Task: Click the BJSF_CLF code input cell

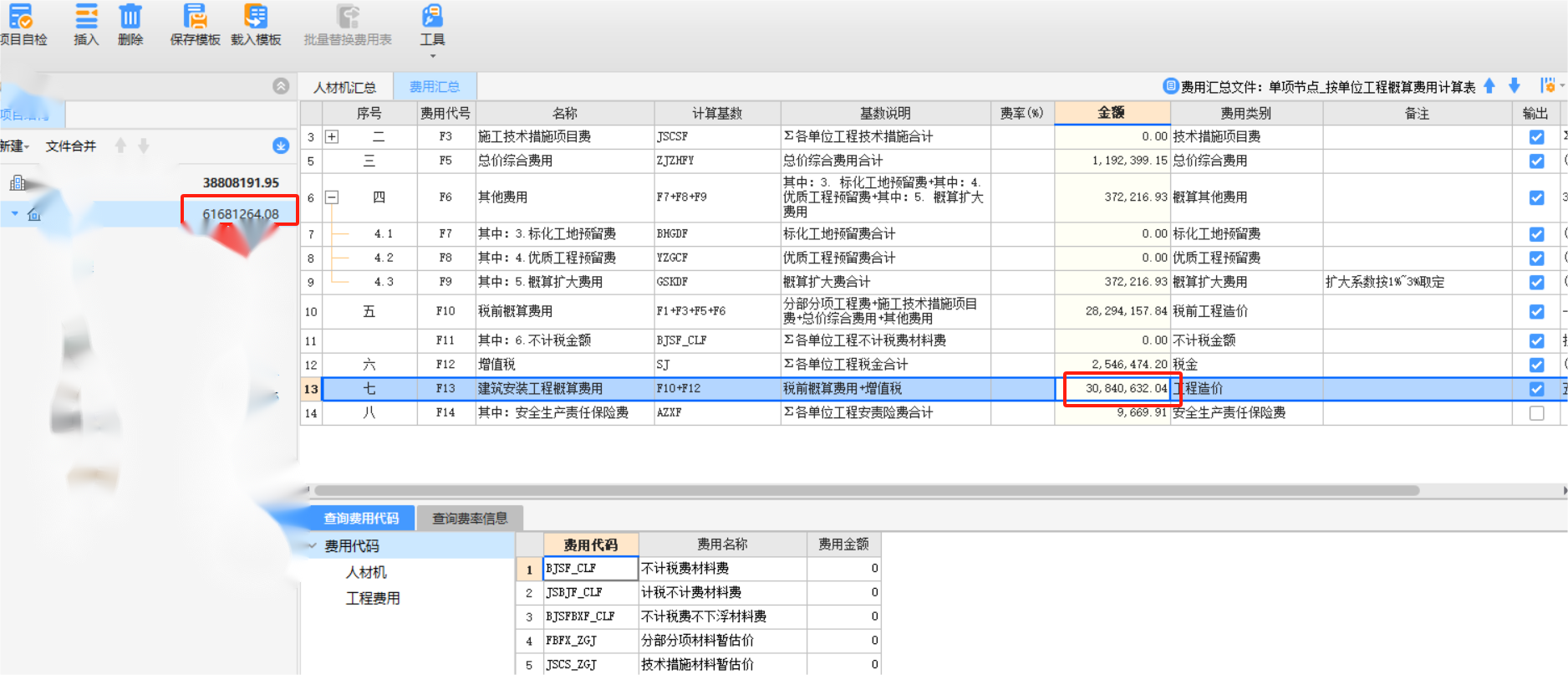Action: click(x=590, y=569)
